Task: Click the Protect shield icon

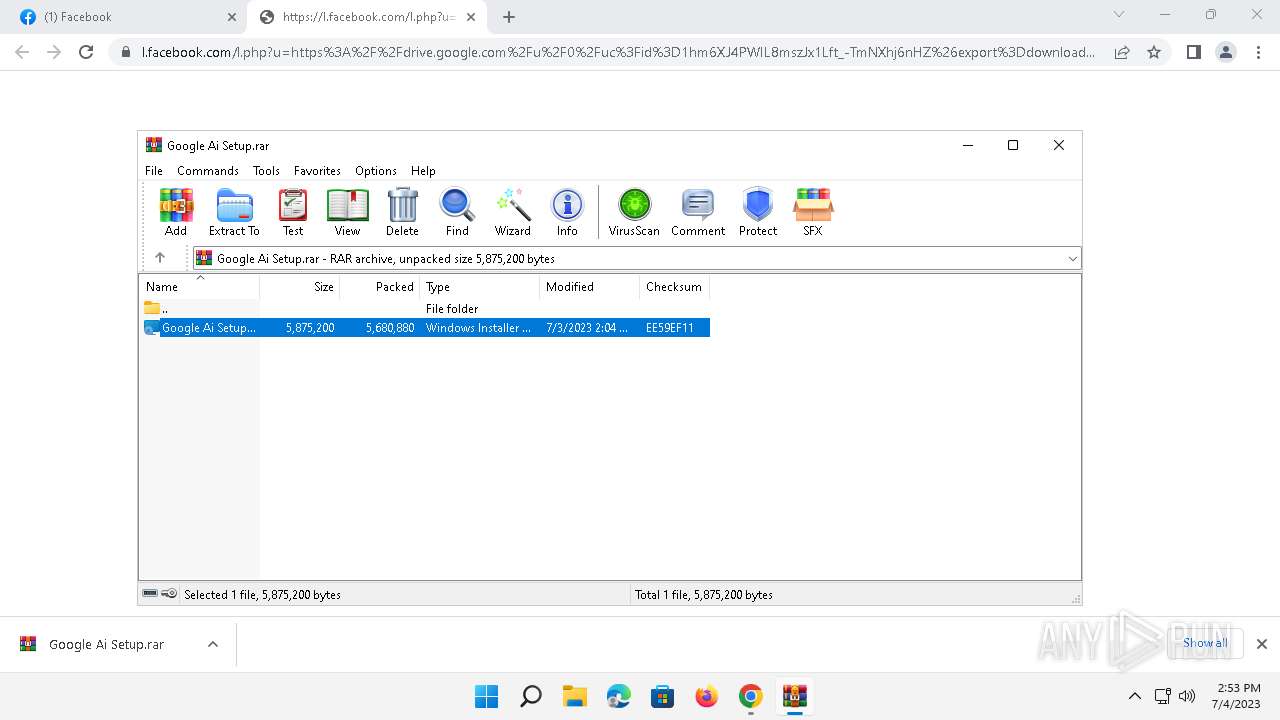Action: click(x=758, y=213)
